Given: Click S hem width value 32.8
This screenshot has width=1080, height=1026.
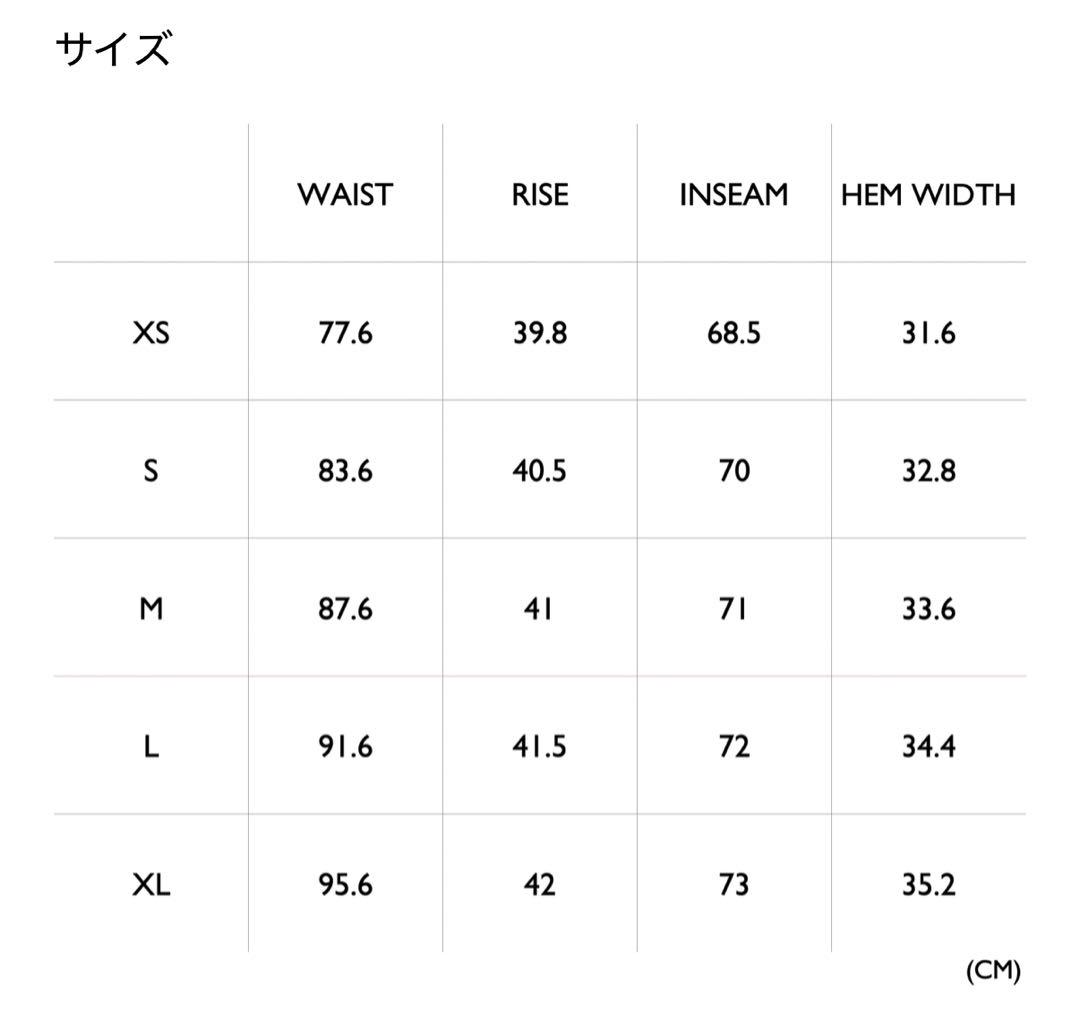Looking at the screenshot, I should [929, 471].
